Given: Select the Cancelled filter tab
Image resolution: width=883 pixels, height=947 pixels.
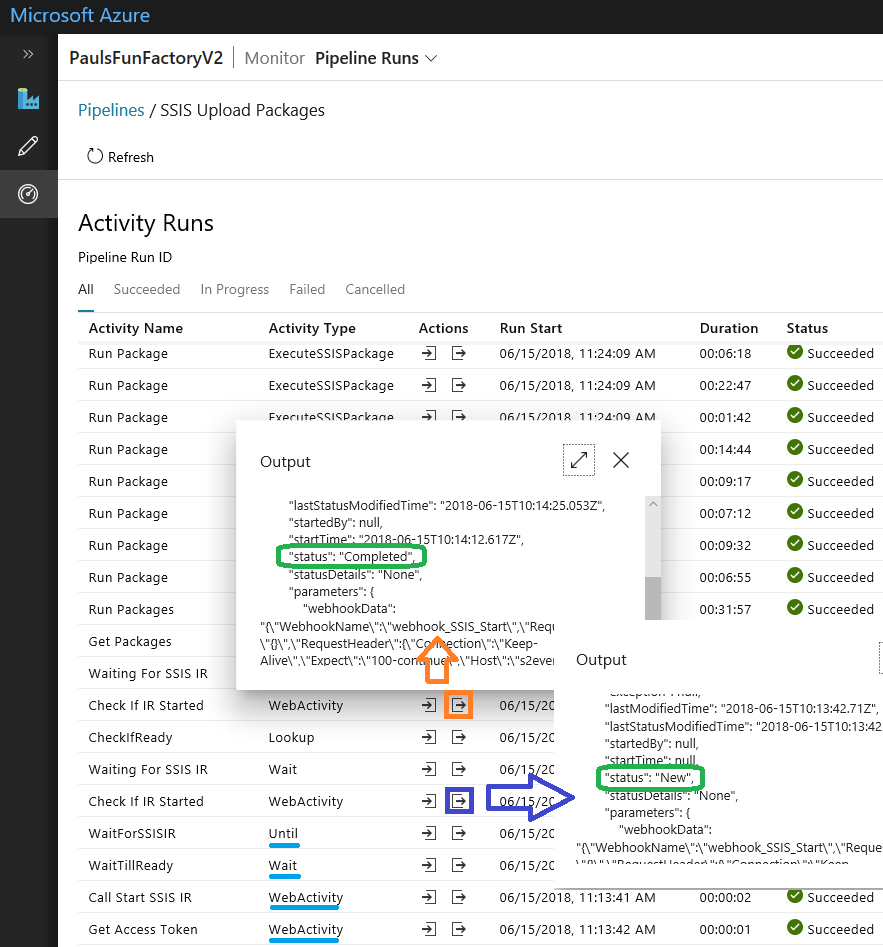Looking at the screenshot, I should (x=375, y=289).
